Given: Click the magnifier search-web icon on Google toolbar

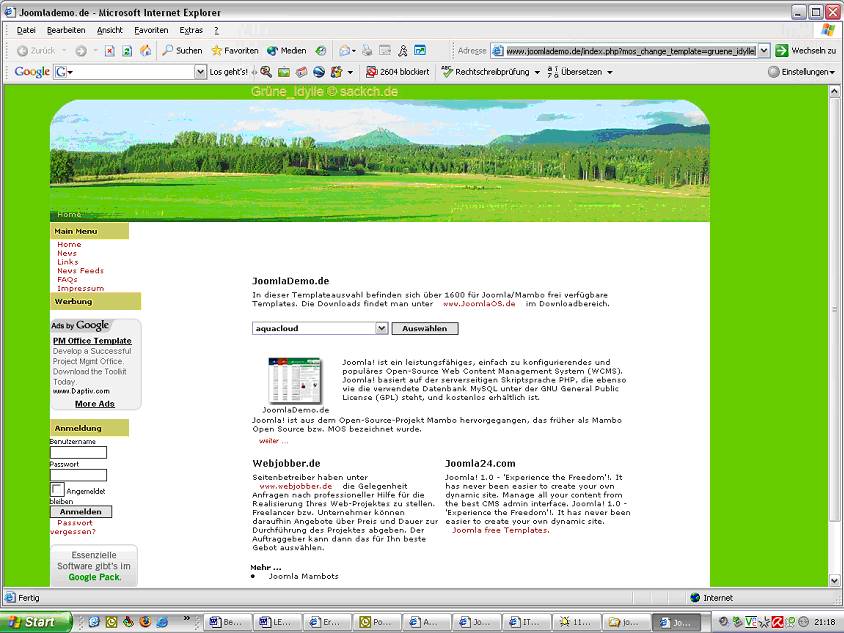Looking at the screenshot, I should point(265,72).
